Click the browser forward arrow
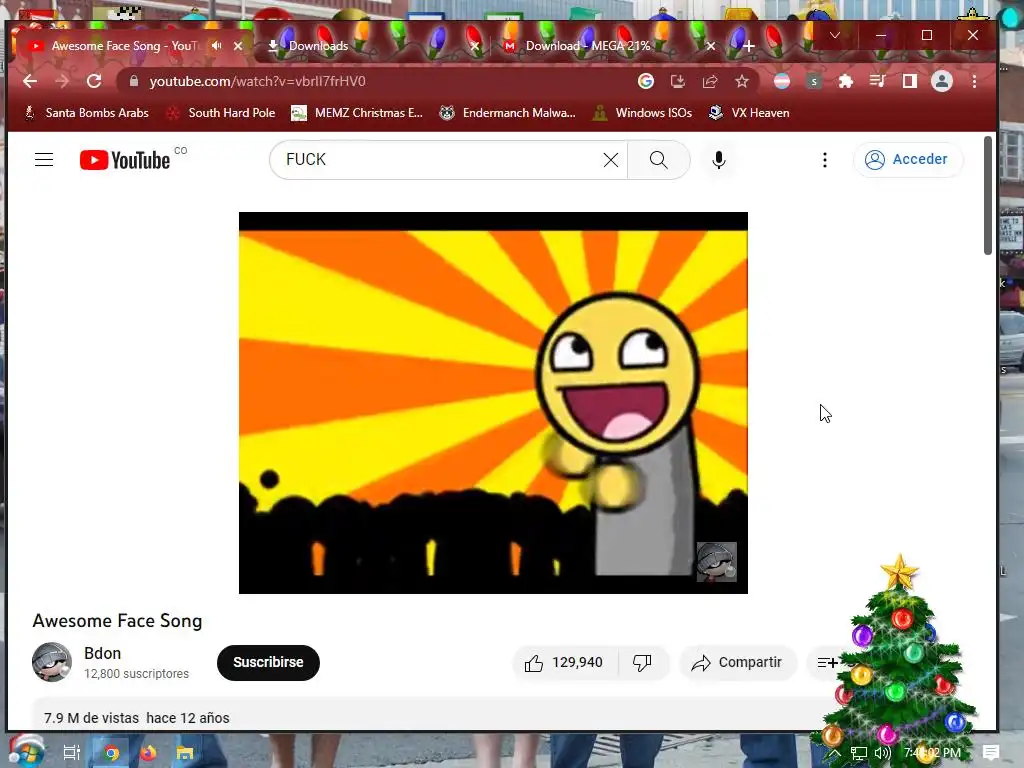The width and height of the screenshot is (1024, 768). (x=62, y=81)
